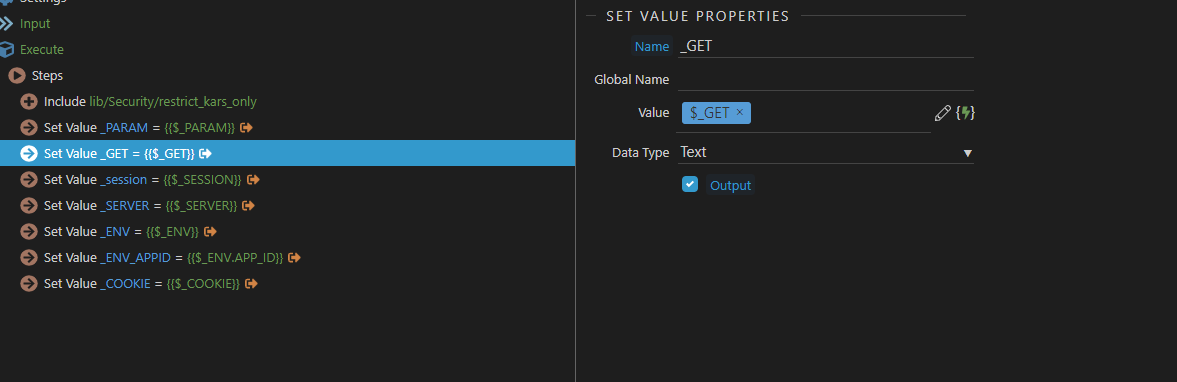Click the Include step plus icon

pos(29,101)
